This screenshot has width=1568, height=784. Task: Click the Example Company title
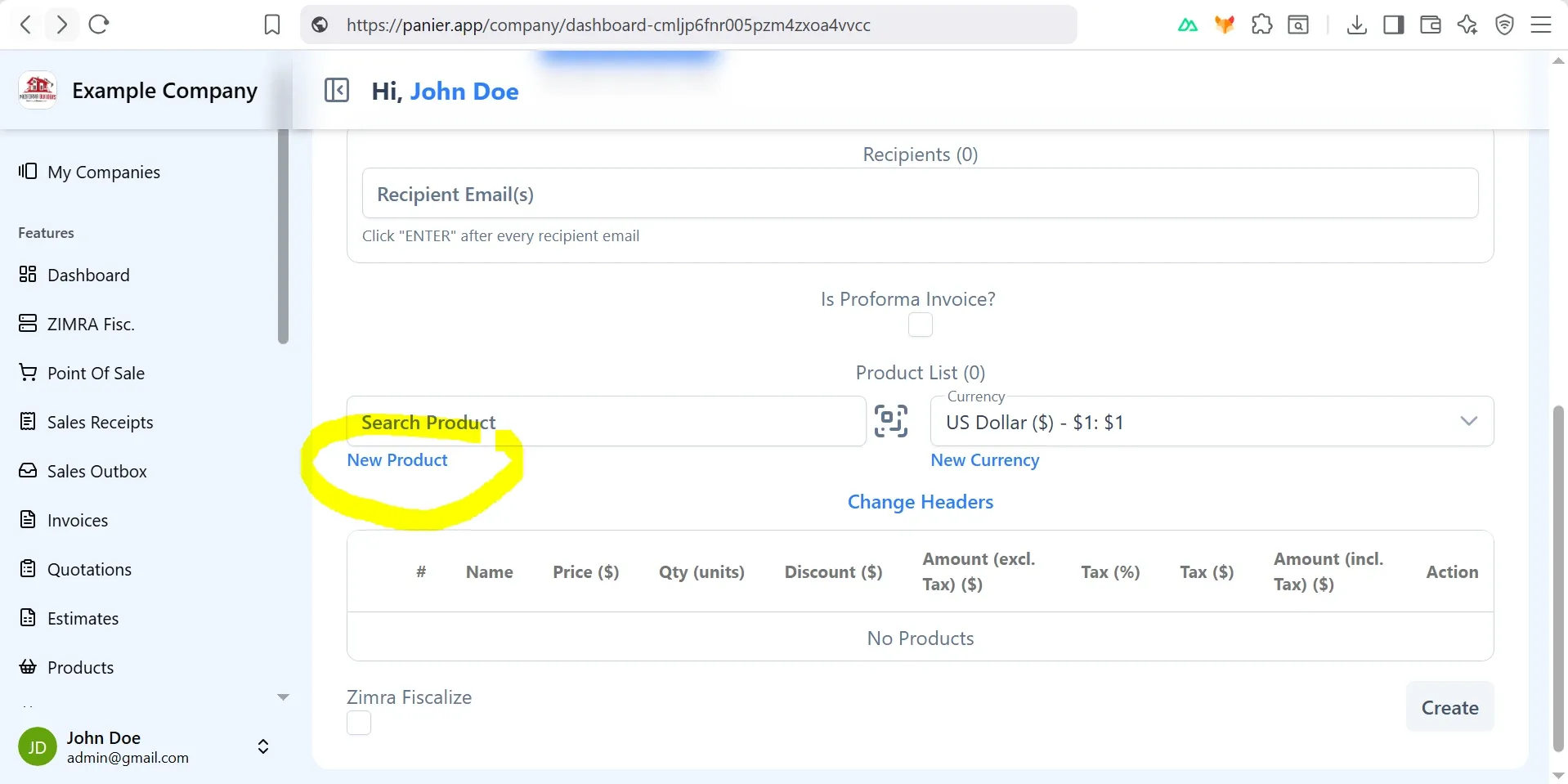coord(164,90)
